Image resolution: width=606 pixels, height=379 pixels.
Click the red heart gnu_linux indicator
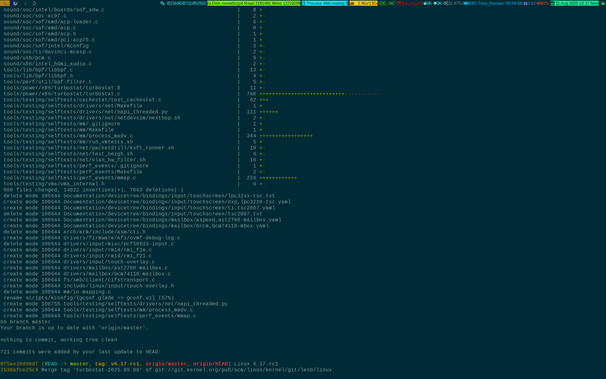[410, 3]
